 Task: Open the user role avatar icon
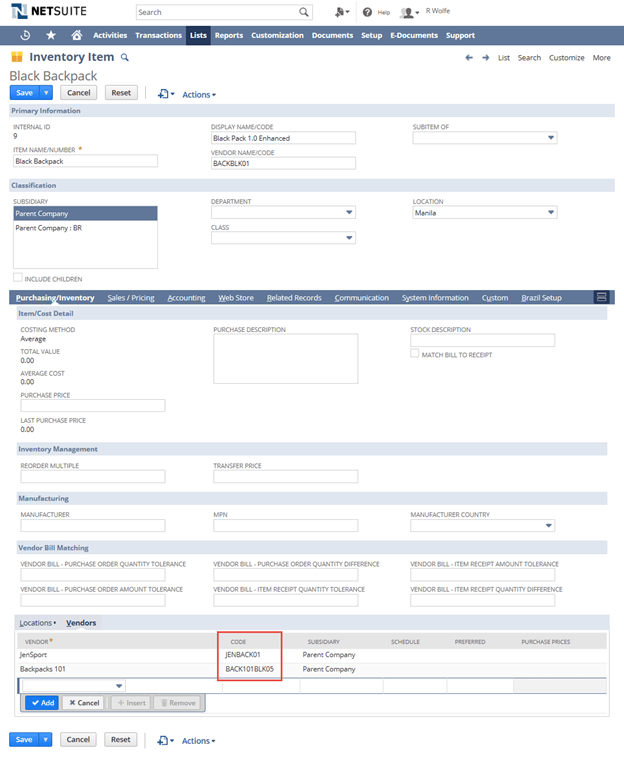pyautogui.click(x=409, y=12)
